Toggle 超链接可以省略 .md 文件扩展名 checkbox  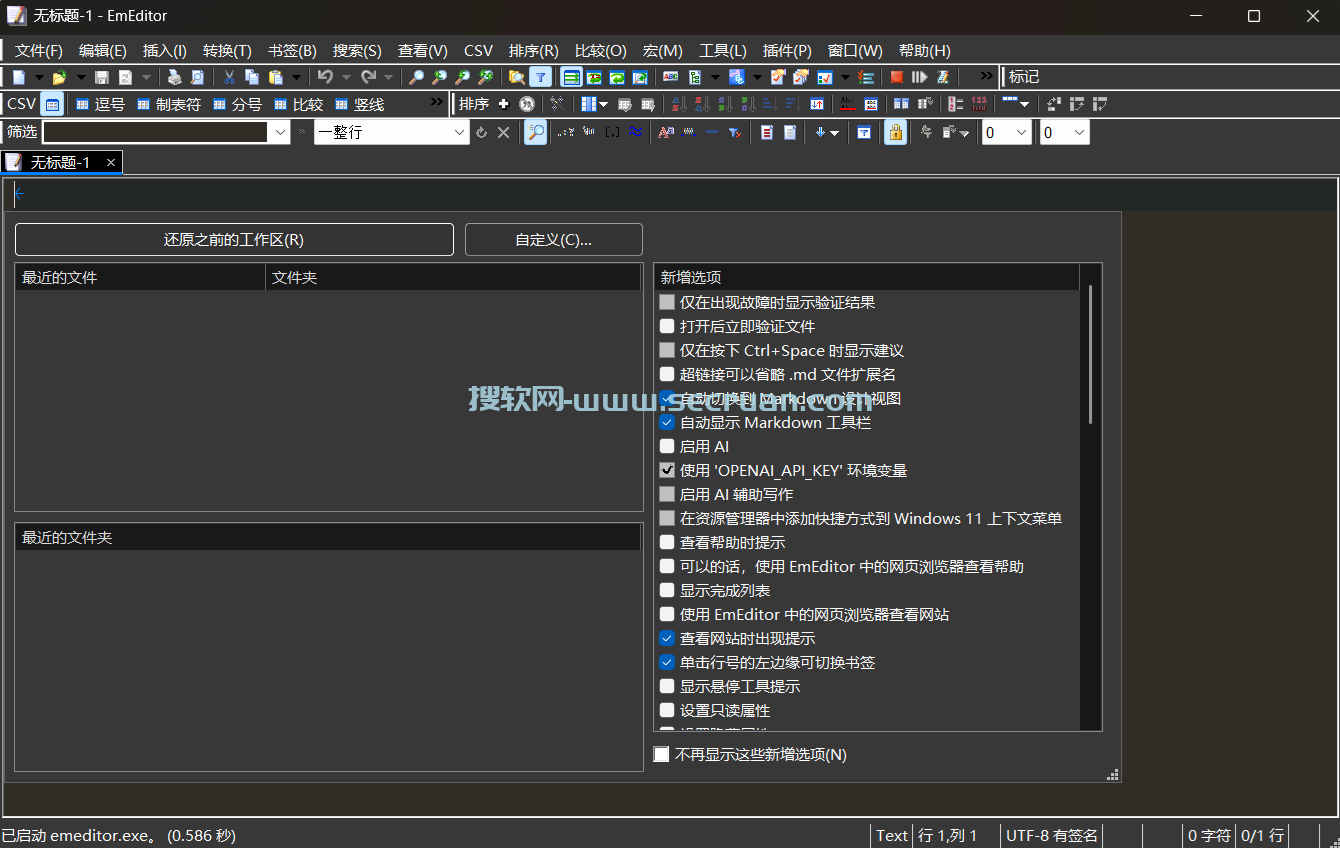pyautogui.click(x=667, y=374)
